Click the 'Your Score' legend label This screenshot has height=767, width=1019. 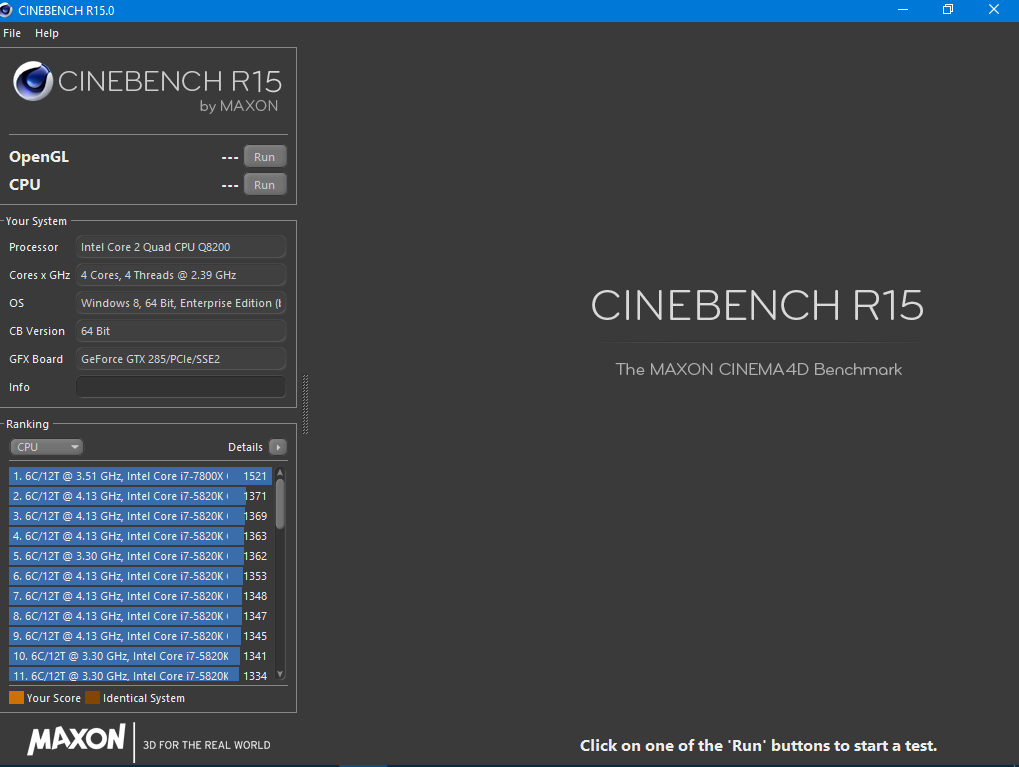click(x=54, y=698)
